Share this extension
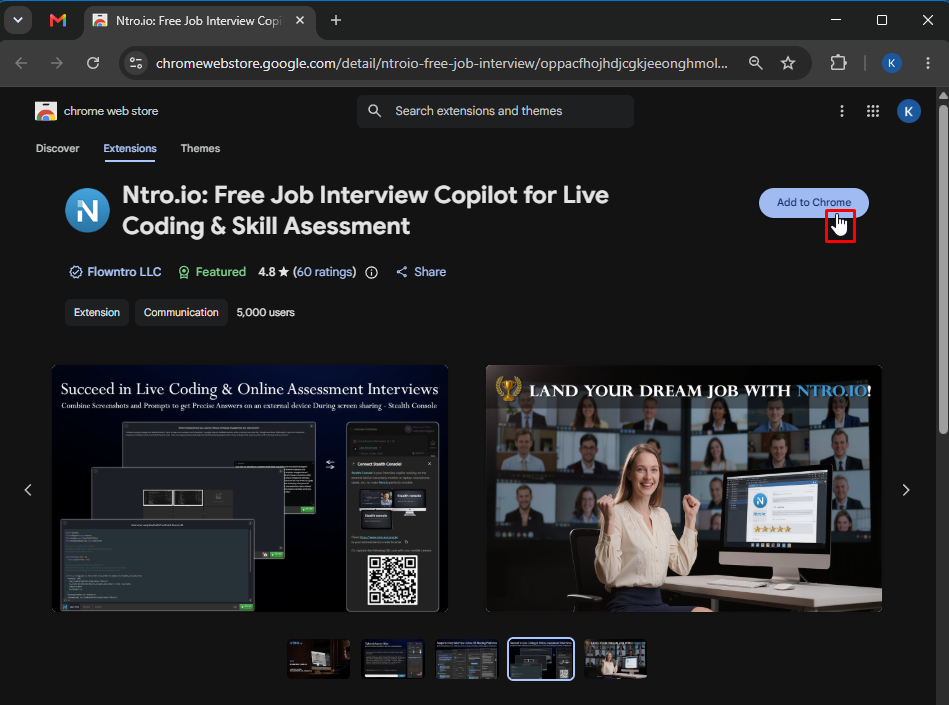949x705 pixels. tap(421, 272)
